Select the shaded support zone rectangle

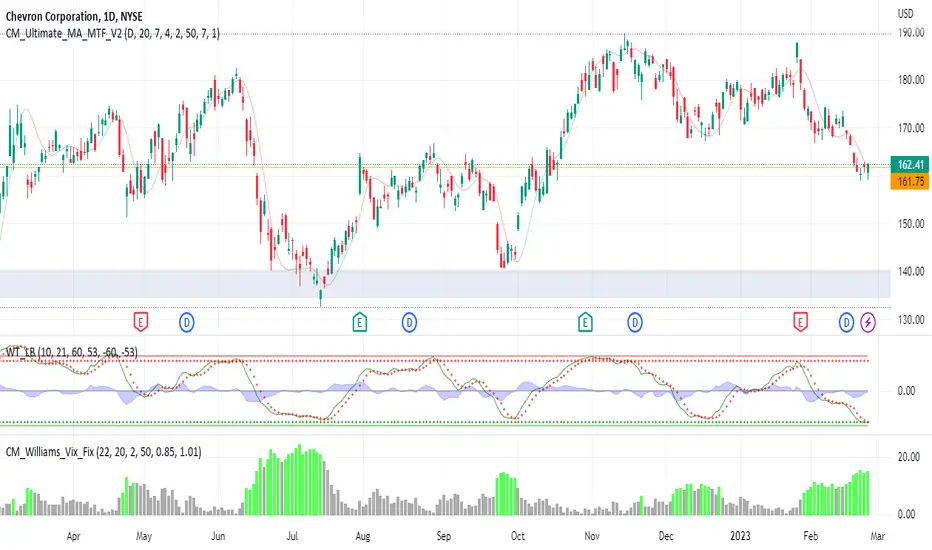pos(445,284)
